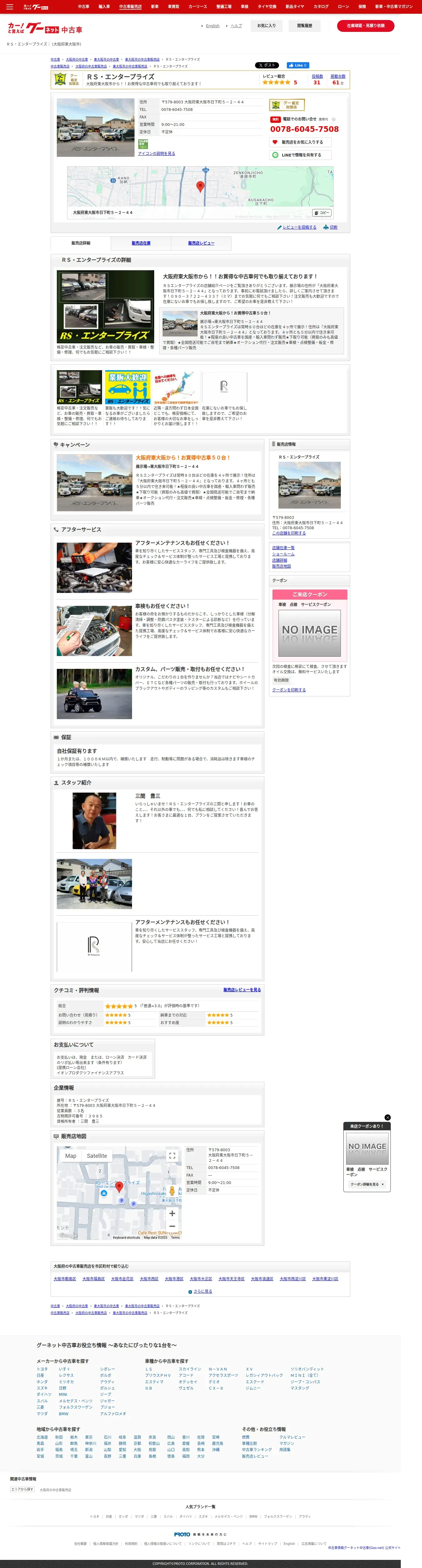Close the floating 来店クーポンあり popup
422x1568 pixels.
click(x=387, y=1118)
